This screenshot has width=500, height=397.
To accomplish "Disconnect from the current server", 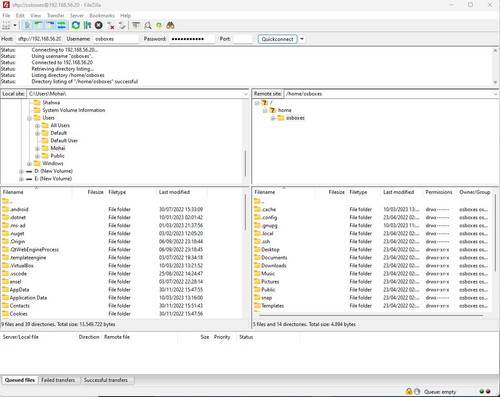I will click(x=111, y=25).
